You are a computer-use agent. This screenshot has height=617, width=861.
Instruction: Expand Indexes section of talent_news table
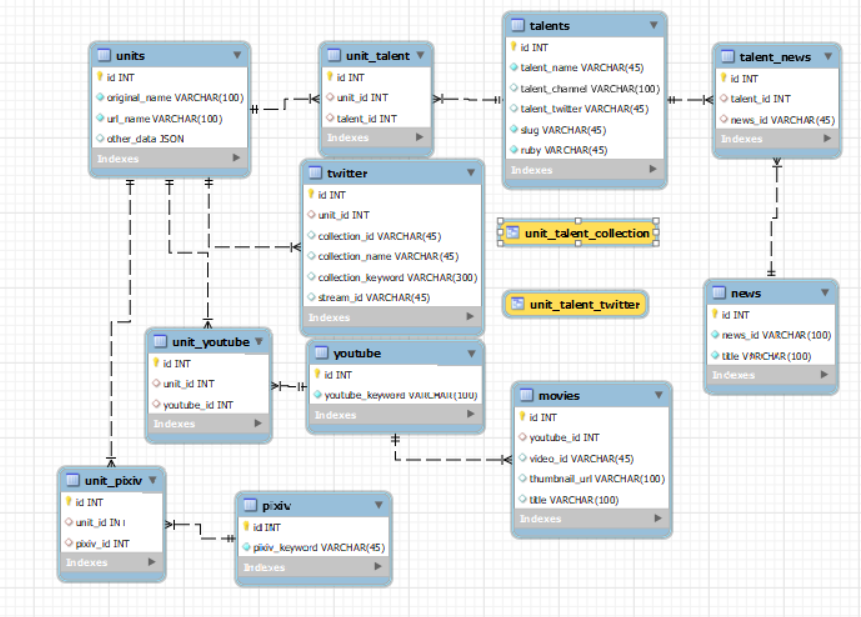click(x=828, y=138)
